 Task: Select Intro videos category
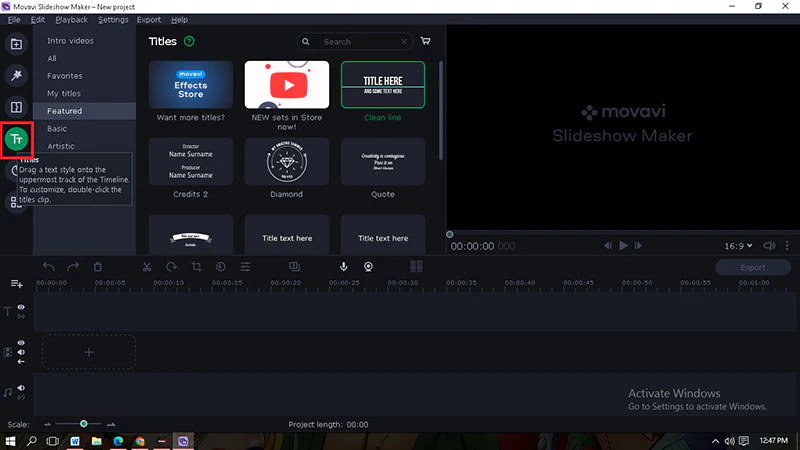pos(84,41)
